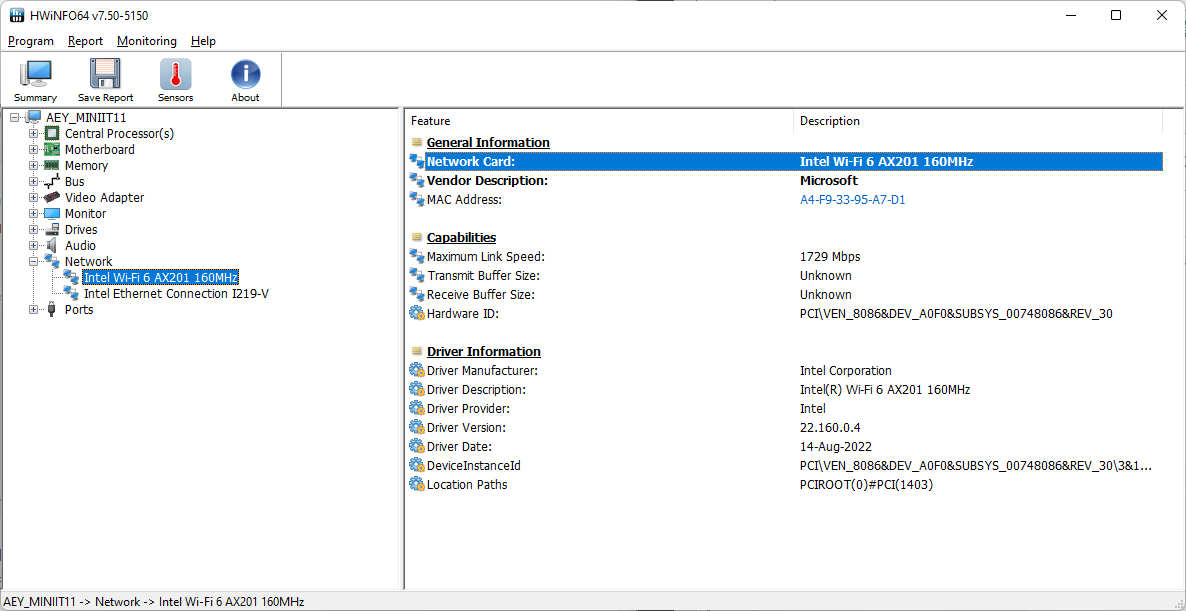Click the icon beside Driver Manufacturer
Viewport: 1186px width, 611px height.
tap(417, 371)
